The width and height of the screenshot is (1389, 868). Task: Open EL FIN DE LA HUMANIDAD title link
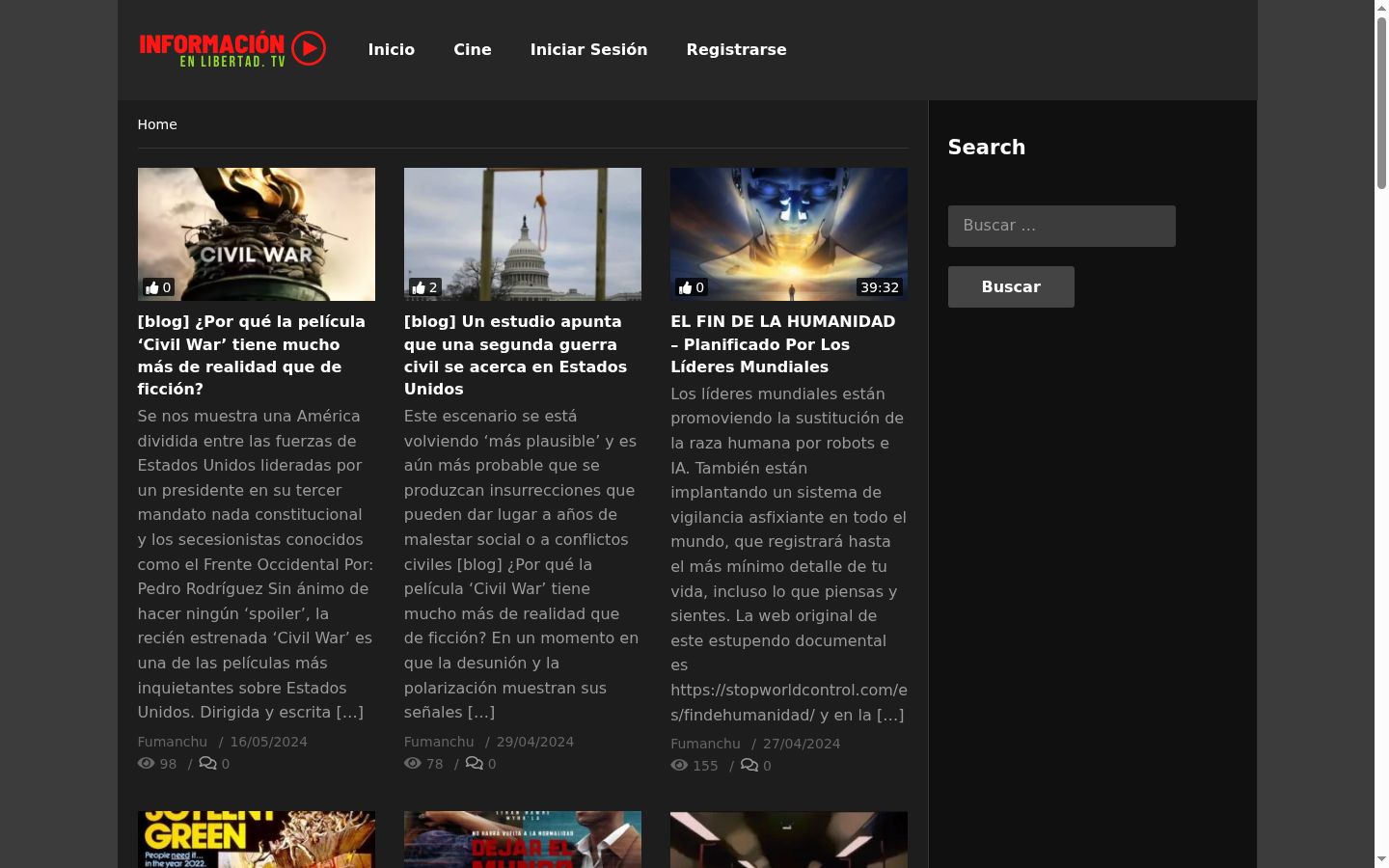(782, 344)
